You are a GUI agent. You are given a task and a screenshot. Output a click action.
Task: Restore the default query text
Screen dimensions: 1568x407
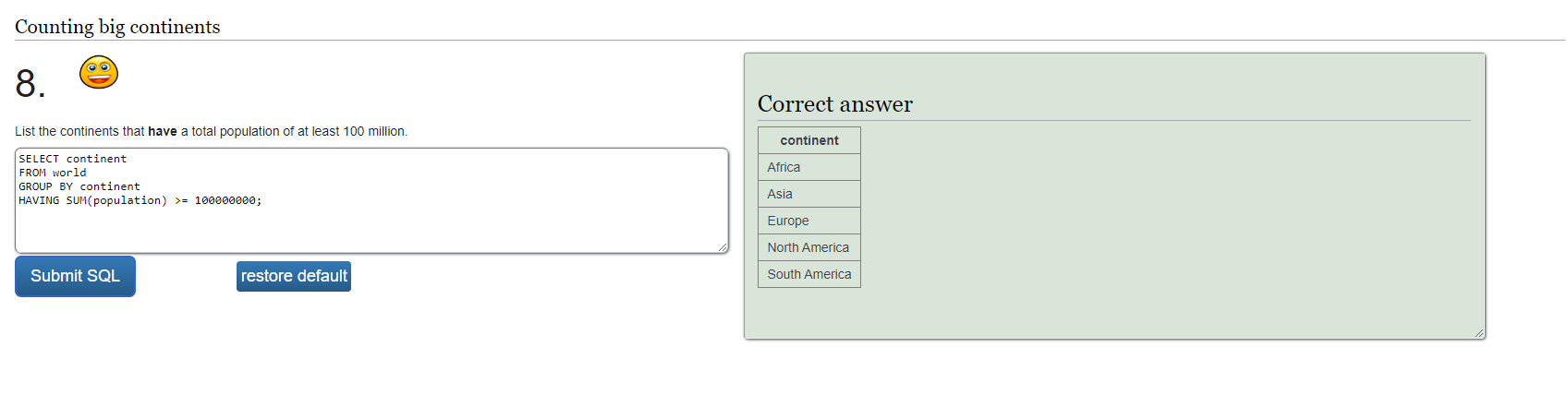[294, 276]
